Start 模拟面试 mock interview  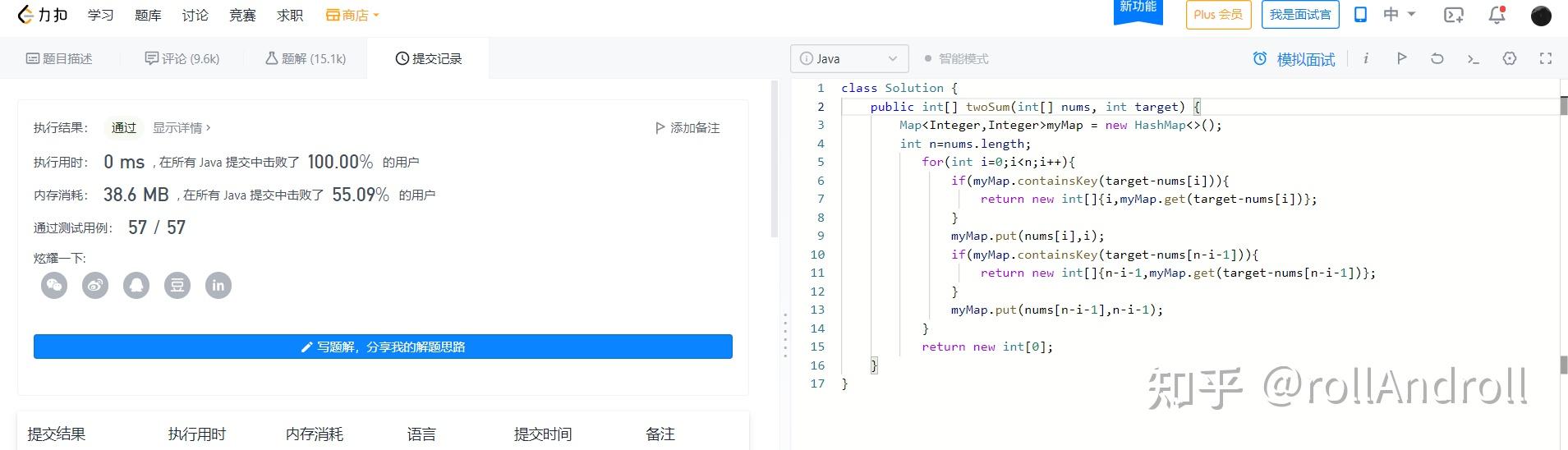click(1294, 59)
